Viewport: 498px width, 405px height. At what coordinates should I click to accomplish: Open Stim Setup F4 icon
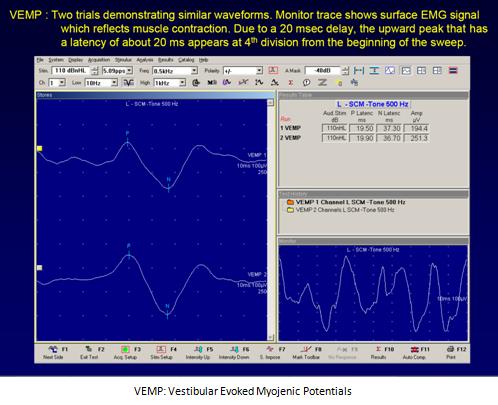click(161, 349)
